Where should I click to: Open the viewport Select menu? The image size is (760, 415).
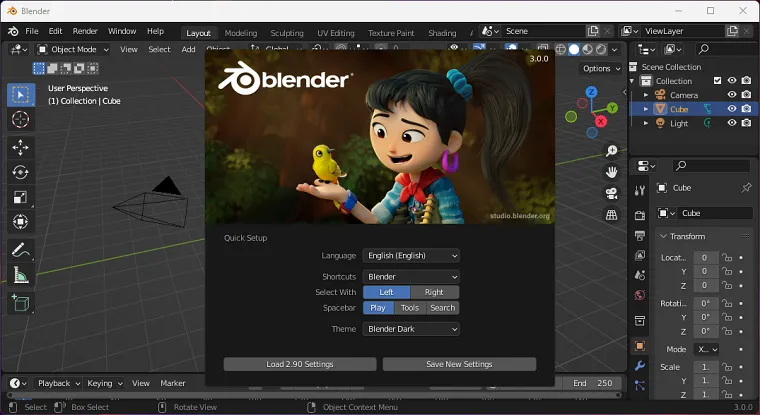[159, 49]
